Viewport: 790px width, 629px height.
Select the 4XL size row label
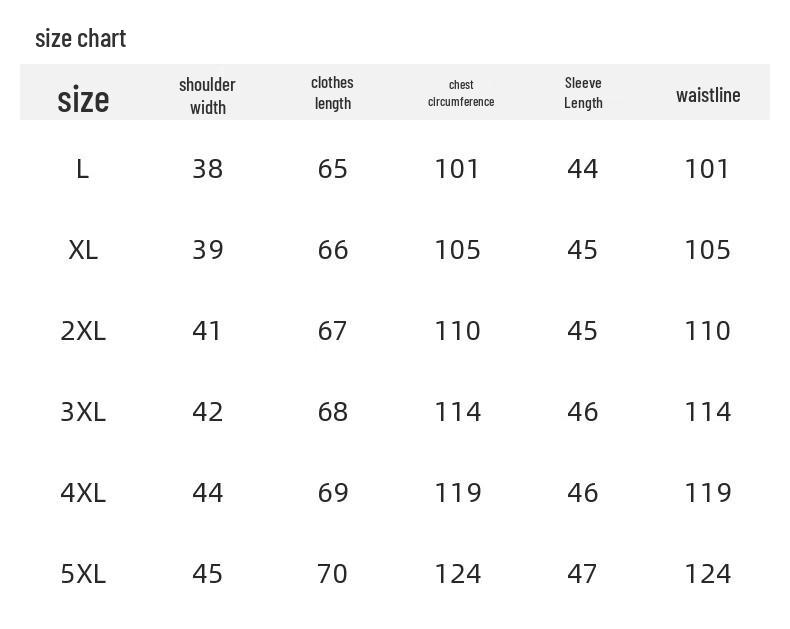pos(83,492)
